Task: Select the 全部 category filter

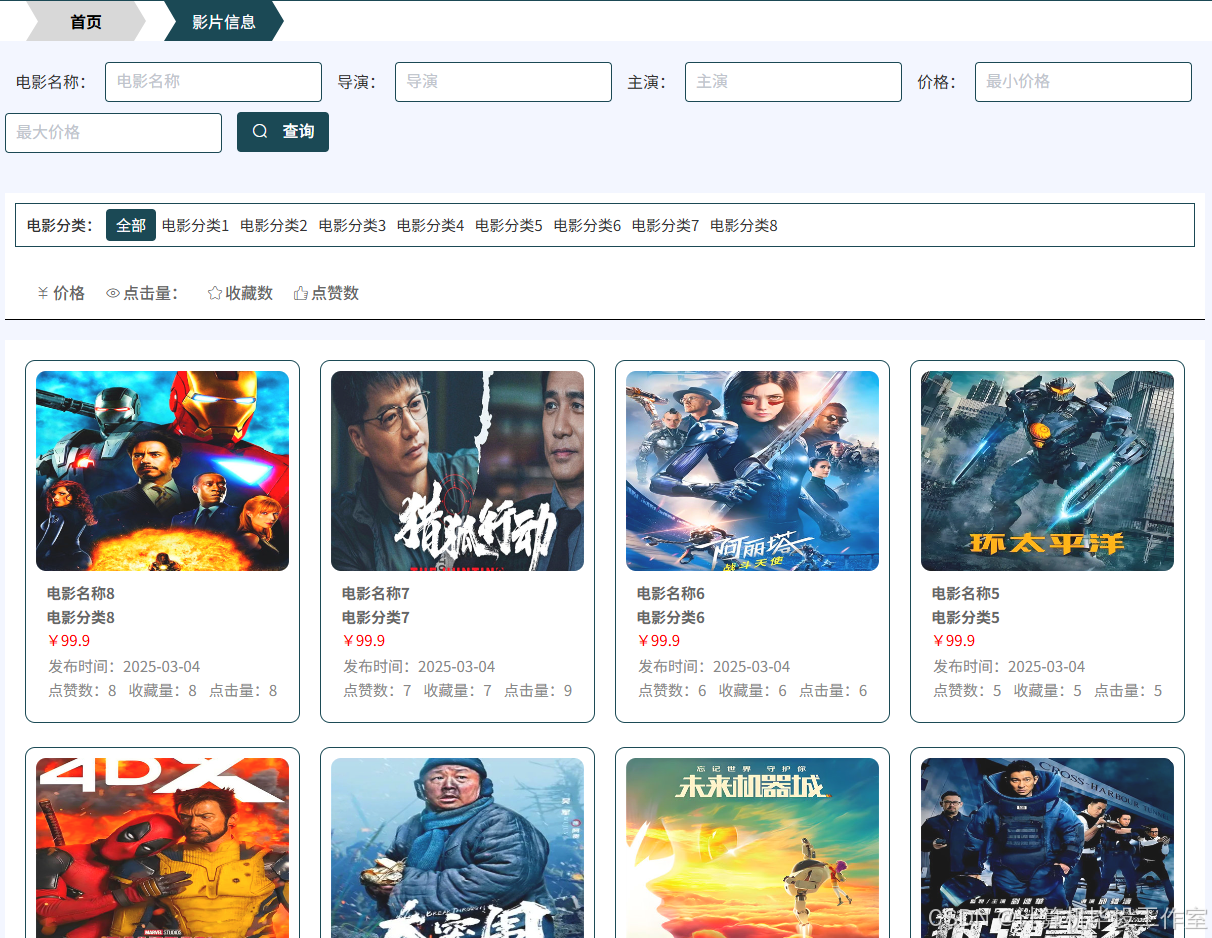Action: 131,225
